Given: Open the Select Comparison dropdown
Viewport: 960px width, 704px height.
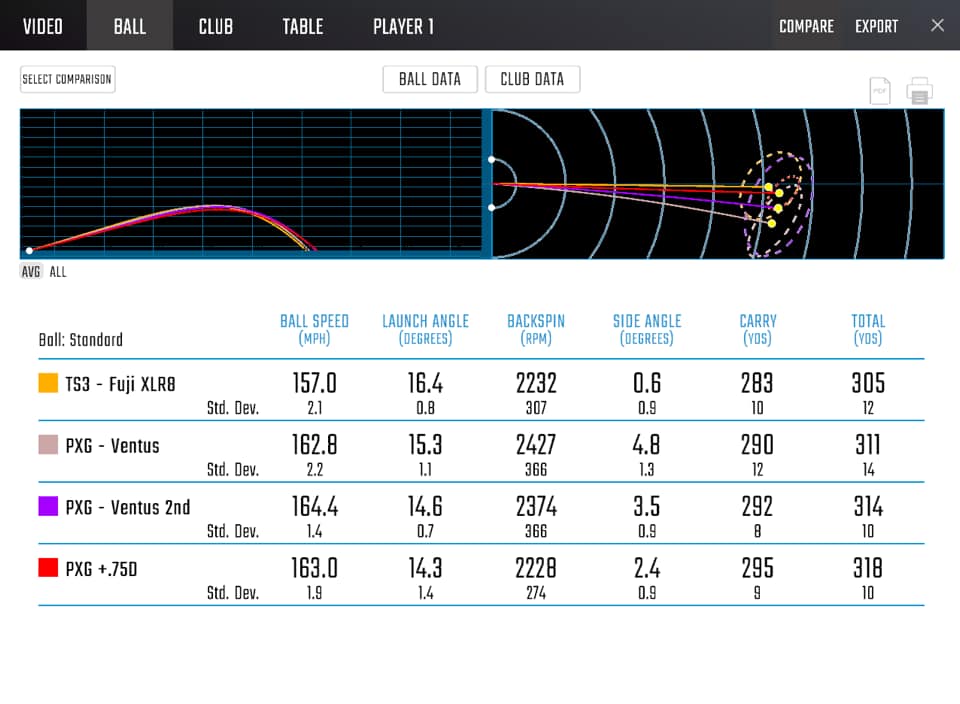Looking at the screenshot, I should pos(68,79).
